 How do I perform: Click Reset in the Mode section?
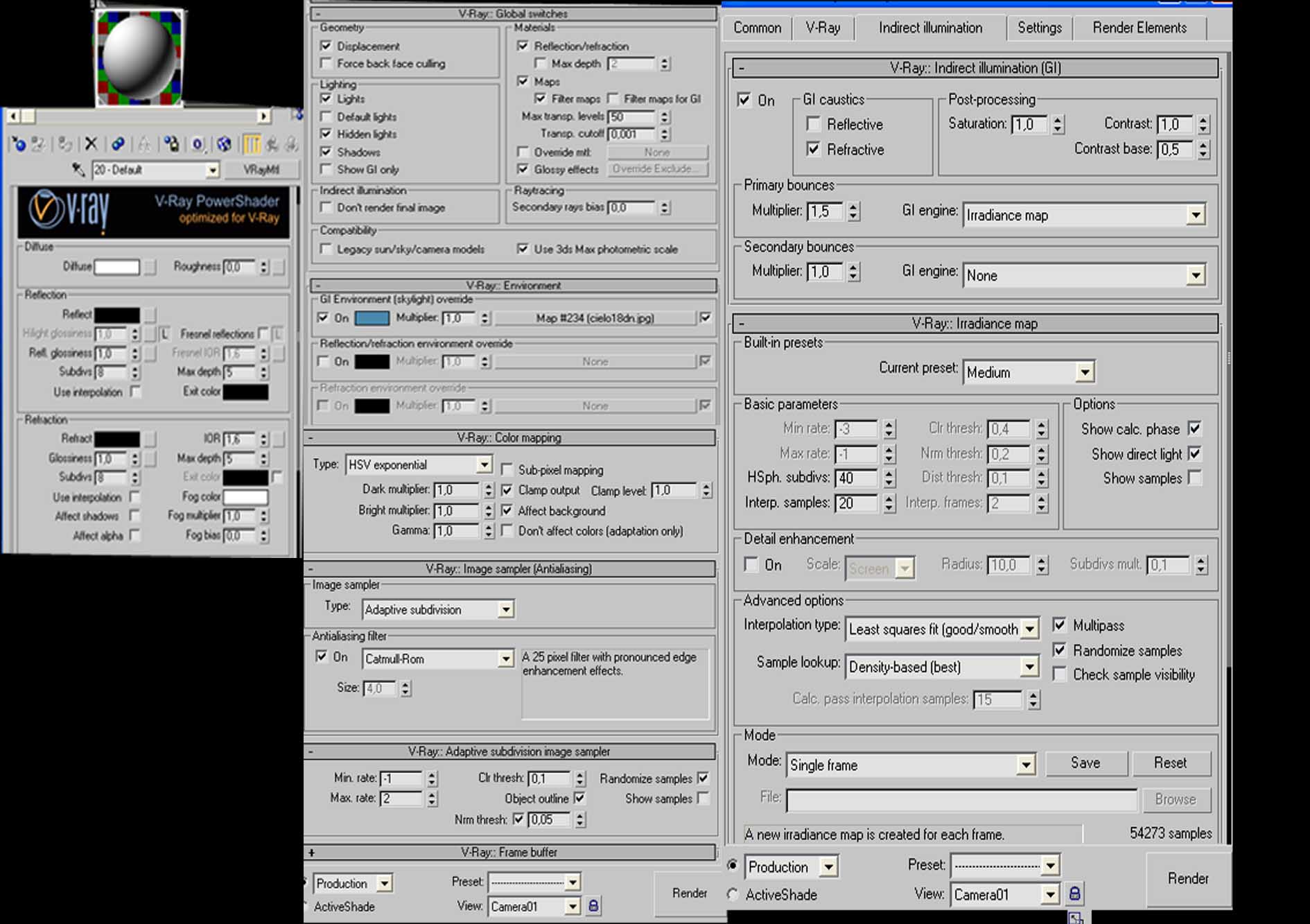click(x=1171, y=763)
